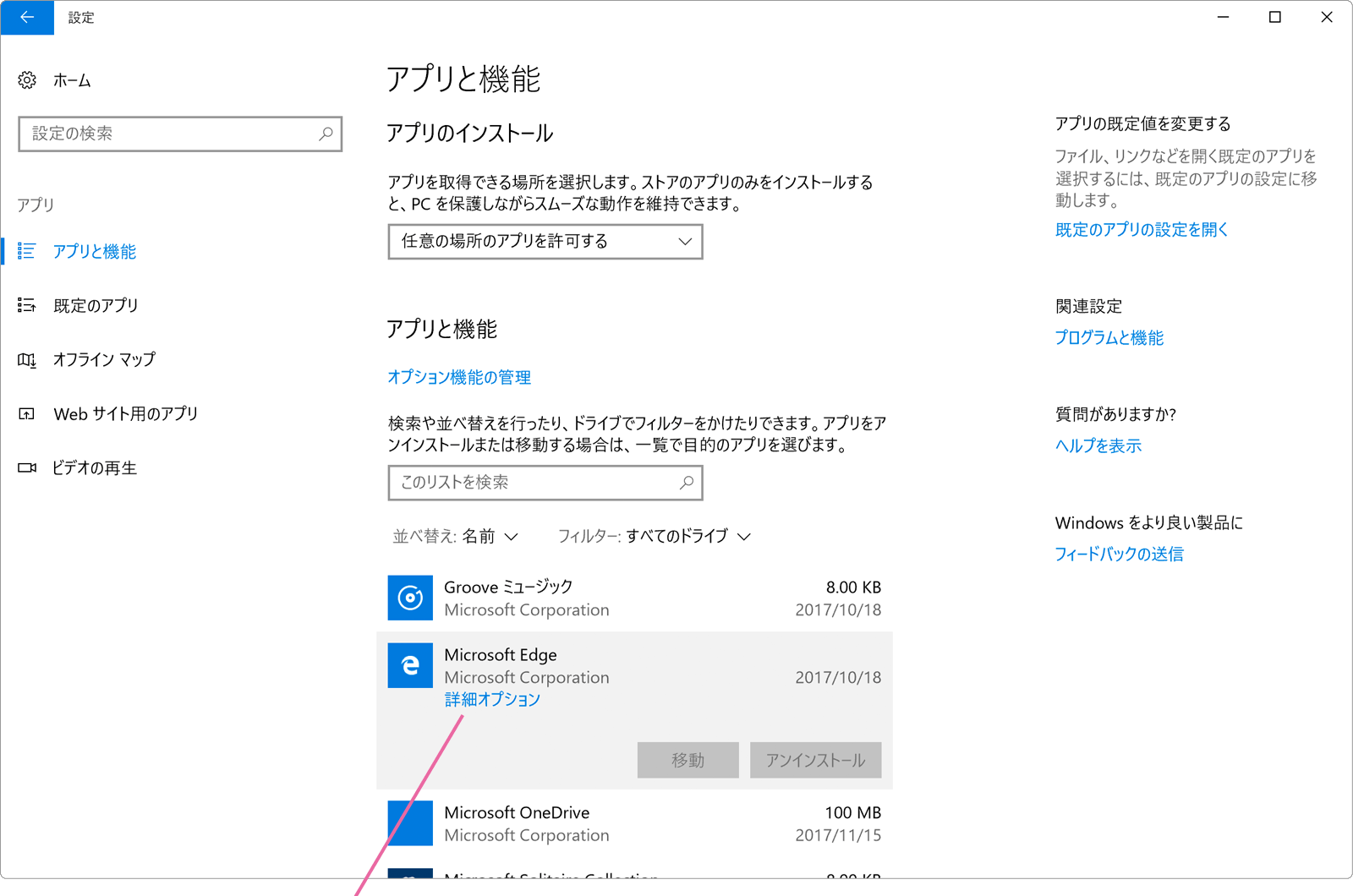This screenshot has height=896, width=1353.
Task: Click the Microsoft OneDrive app icon
Action: coord(410,823)
